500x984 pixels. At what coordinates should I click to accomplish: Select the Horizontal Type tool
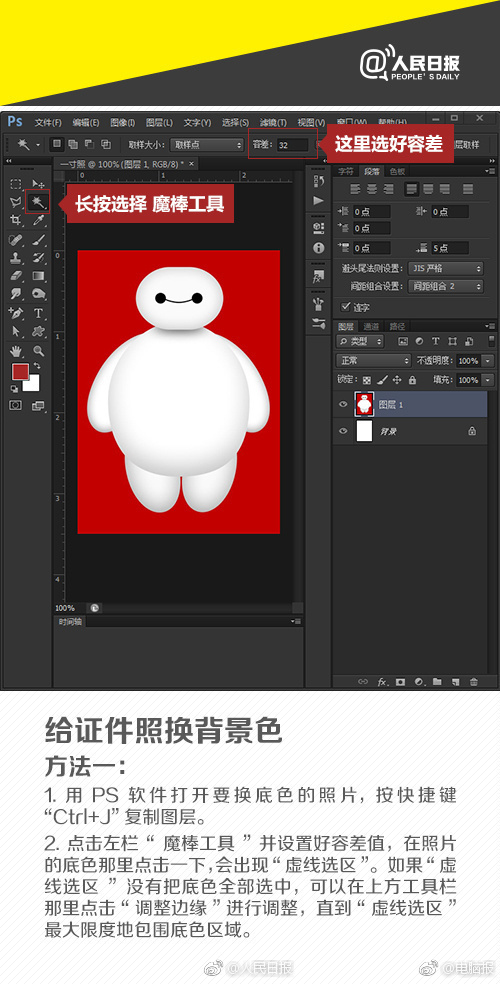pos(38,313)
